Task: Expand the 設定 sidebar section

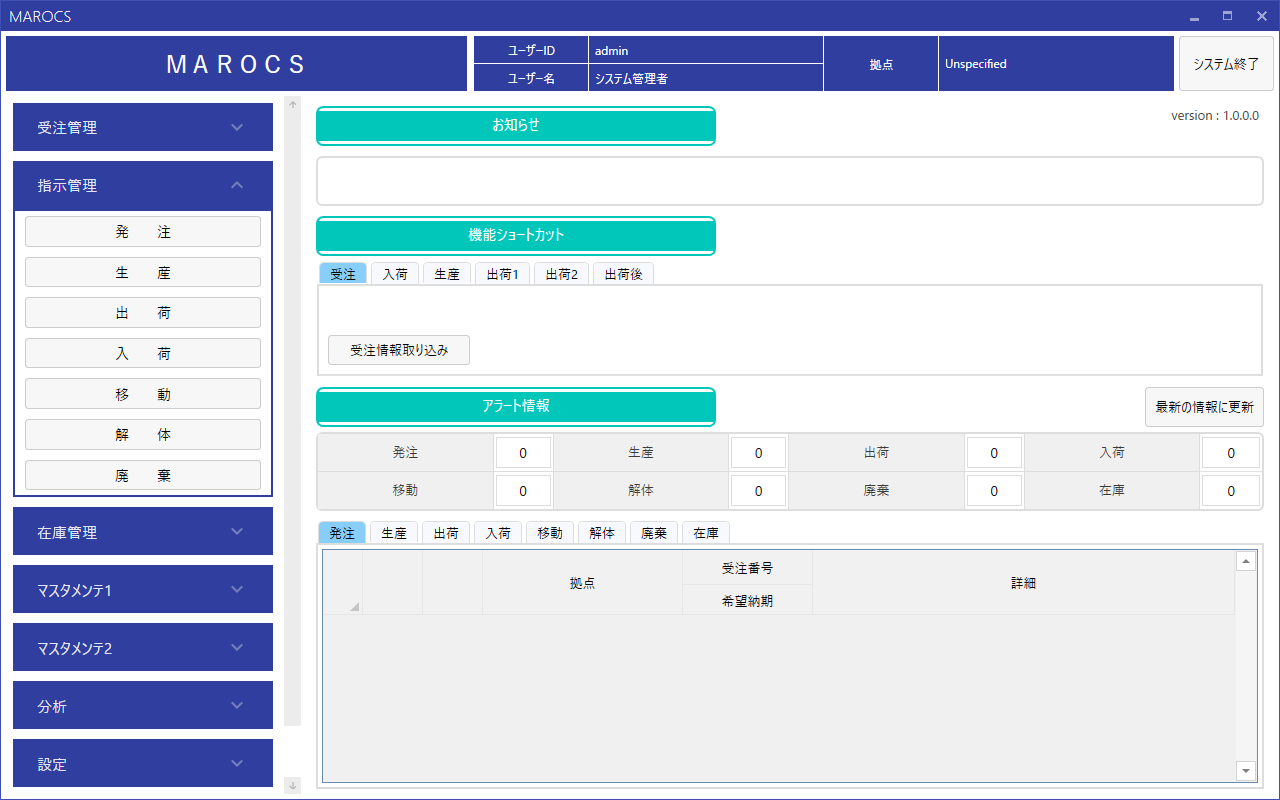Action: pyautogui.click(x=143, y=763)
